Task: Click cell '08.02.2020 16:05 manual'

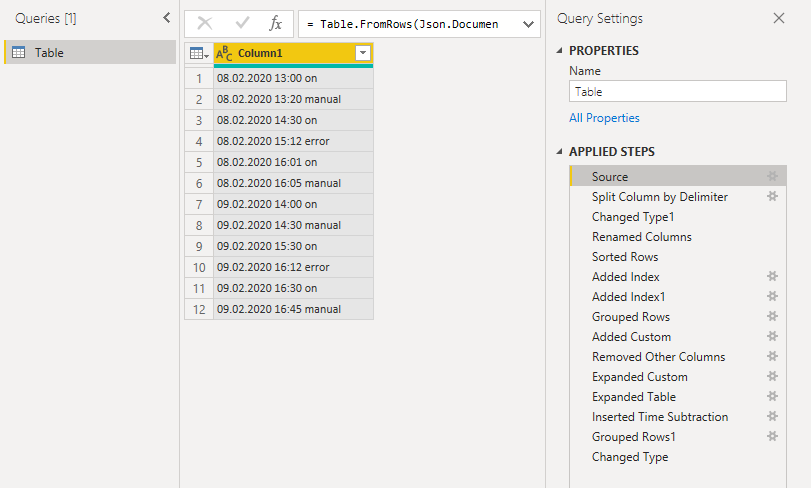Action: coord(293,183)
